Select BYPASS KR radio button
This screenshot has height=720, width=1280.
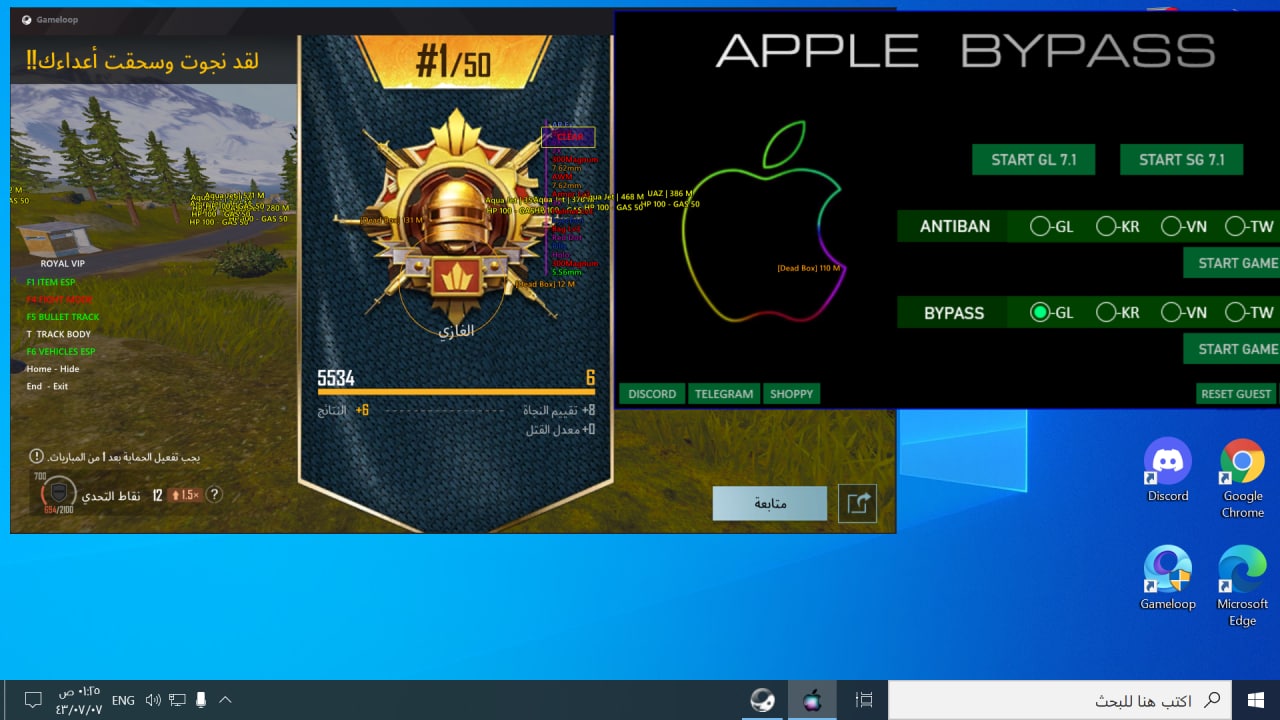[1106, 313]
